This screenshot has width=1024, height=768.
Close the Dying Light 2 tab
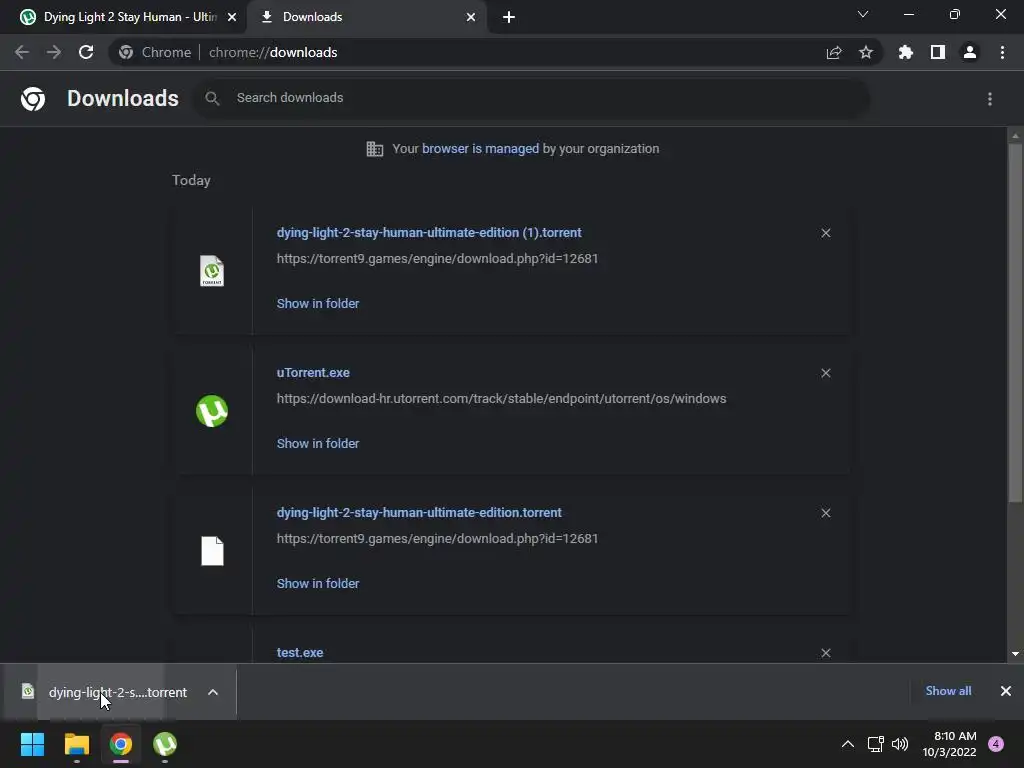[x=232, y=18]
